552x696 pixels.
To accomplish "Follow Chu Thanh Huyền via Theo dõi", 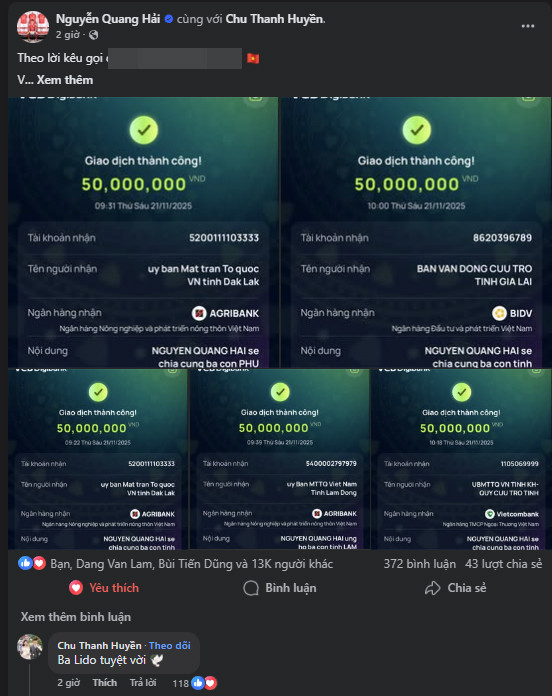I will pyautogui.click(x=170, y=645).
